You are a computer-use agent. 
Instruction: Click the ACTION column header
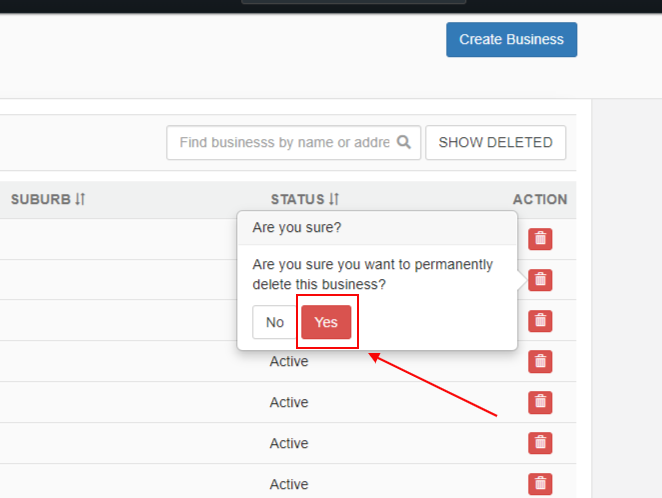pos(540,199)
